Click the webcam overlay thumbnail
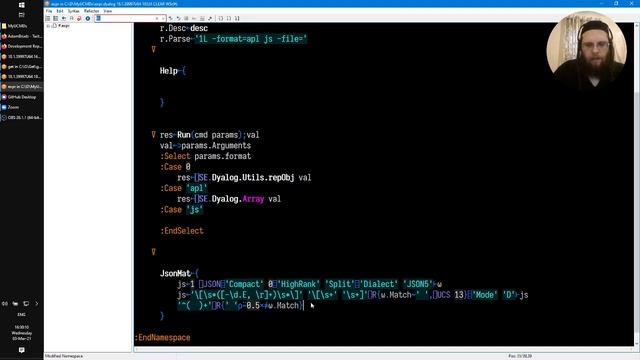Viewport: 640px width, 360px height. 587,51
